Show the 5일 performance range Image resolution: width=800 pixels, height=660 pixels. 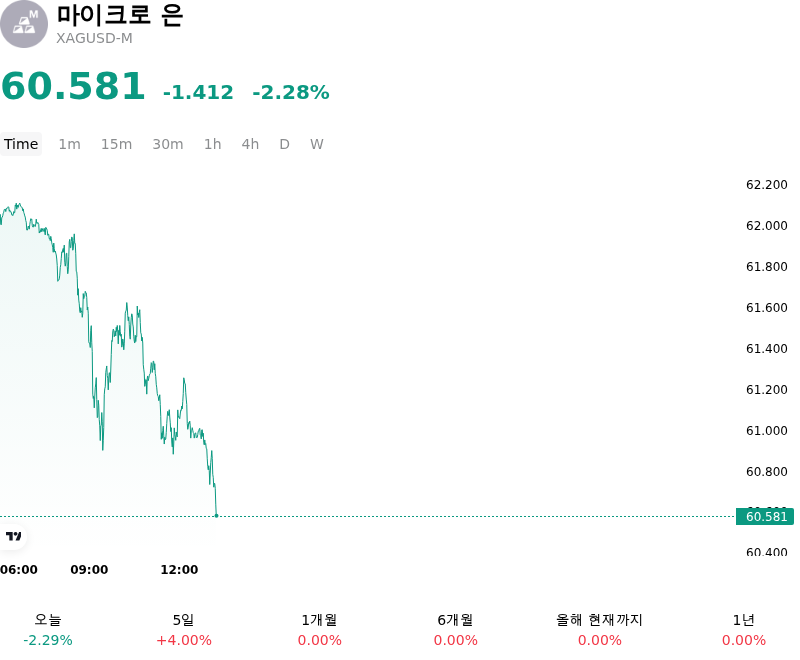point(184,630)
